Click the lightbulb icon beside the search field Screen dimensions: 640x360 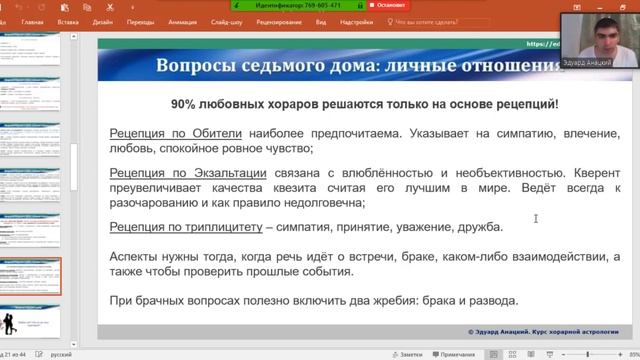[x=390, y=22]
